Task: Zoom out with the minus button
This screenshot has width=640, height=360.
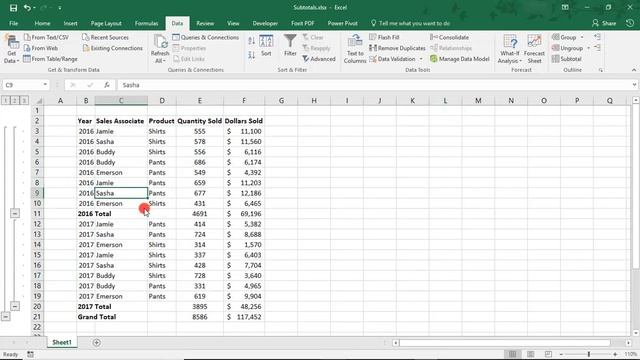Action: [x=562, y=354]
